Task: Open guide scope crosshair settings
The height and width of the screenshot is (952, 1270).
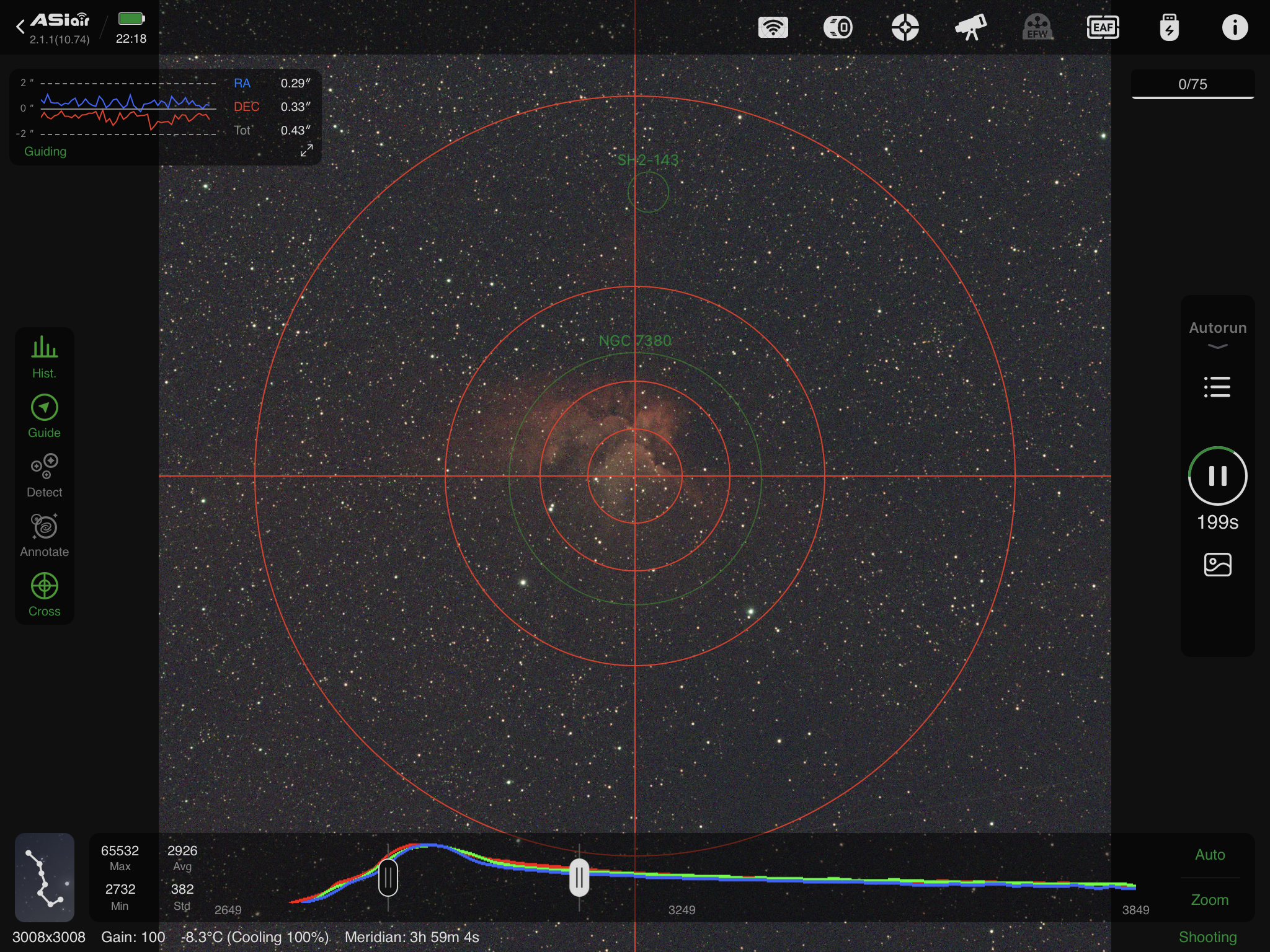Action: point(905,28)
